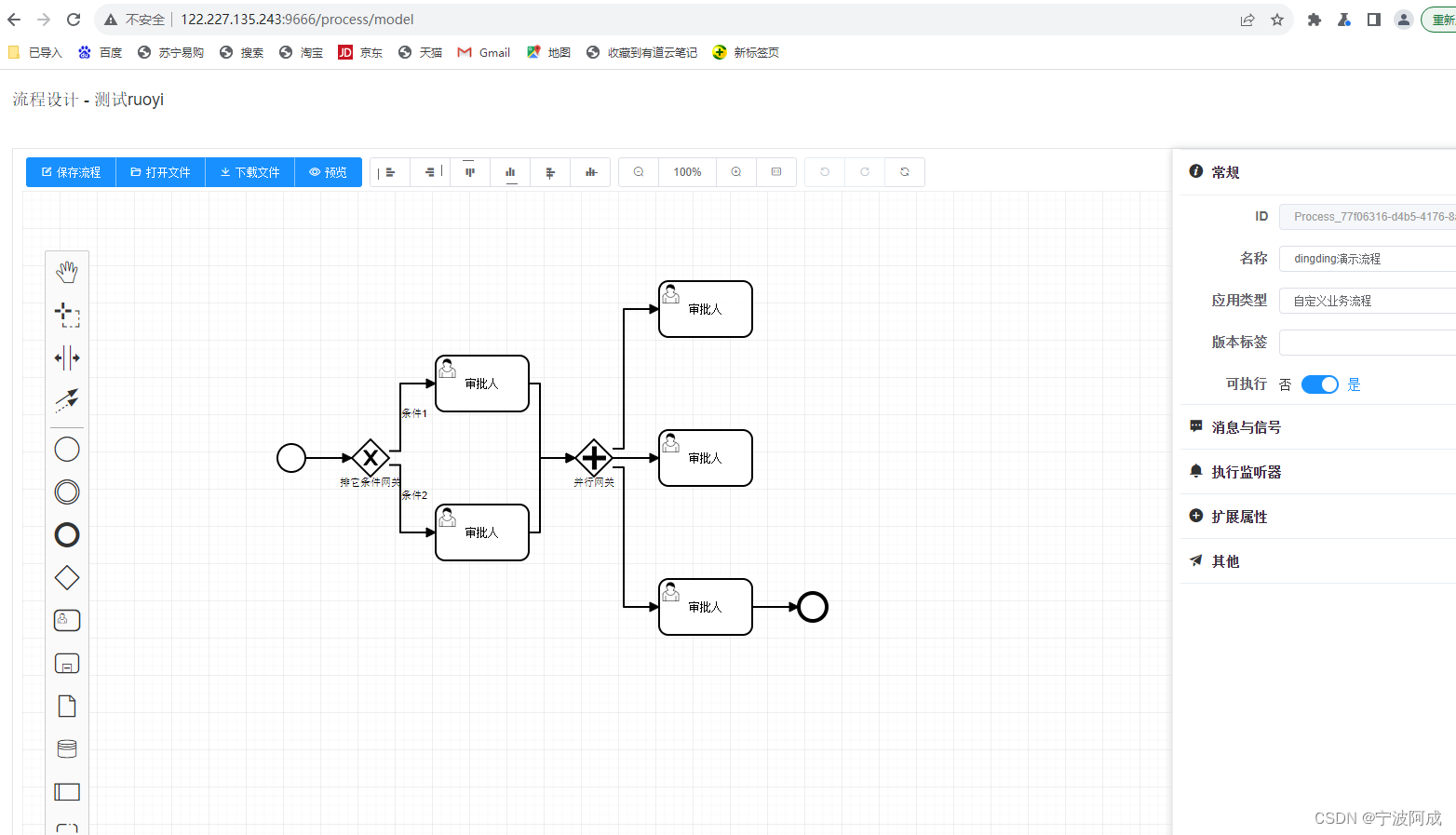Click the 条件2 flow label

click(x=414, y=495)
